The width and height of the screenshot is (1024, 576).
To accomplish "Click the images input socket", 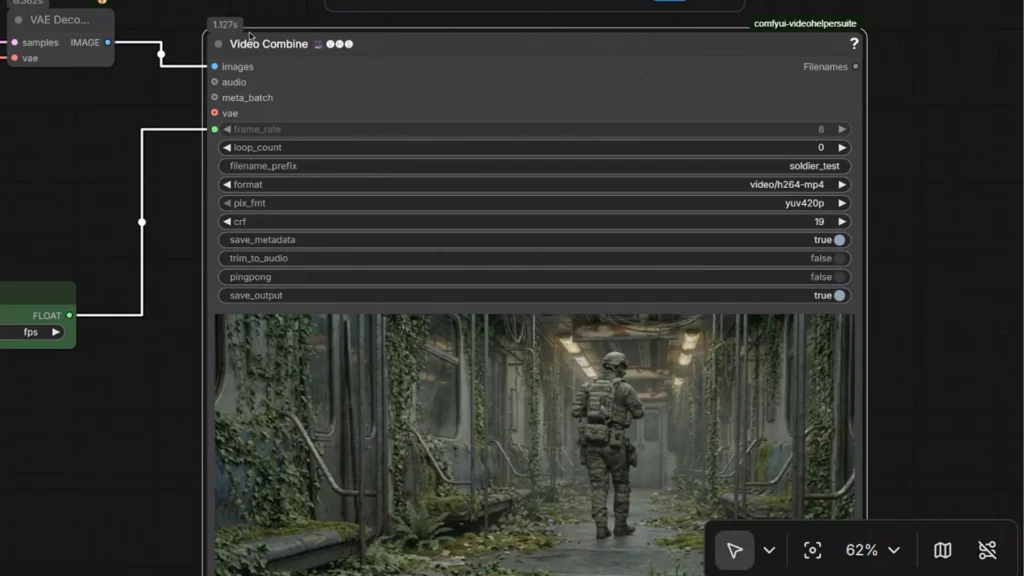I will [214, 67].
